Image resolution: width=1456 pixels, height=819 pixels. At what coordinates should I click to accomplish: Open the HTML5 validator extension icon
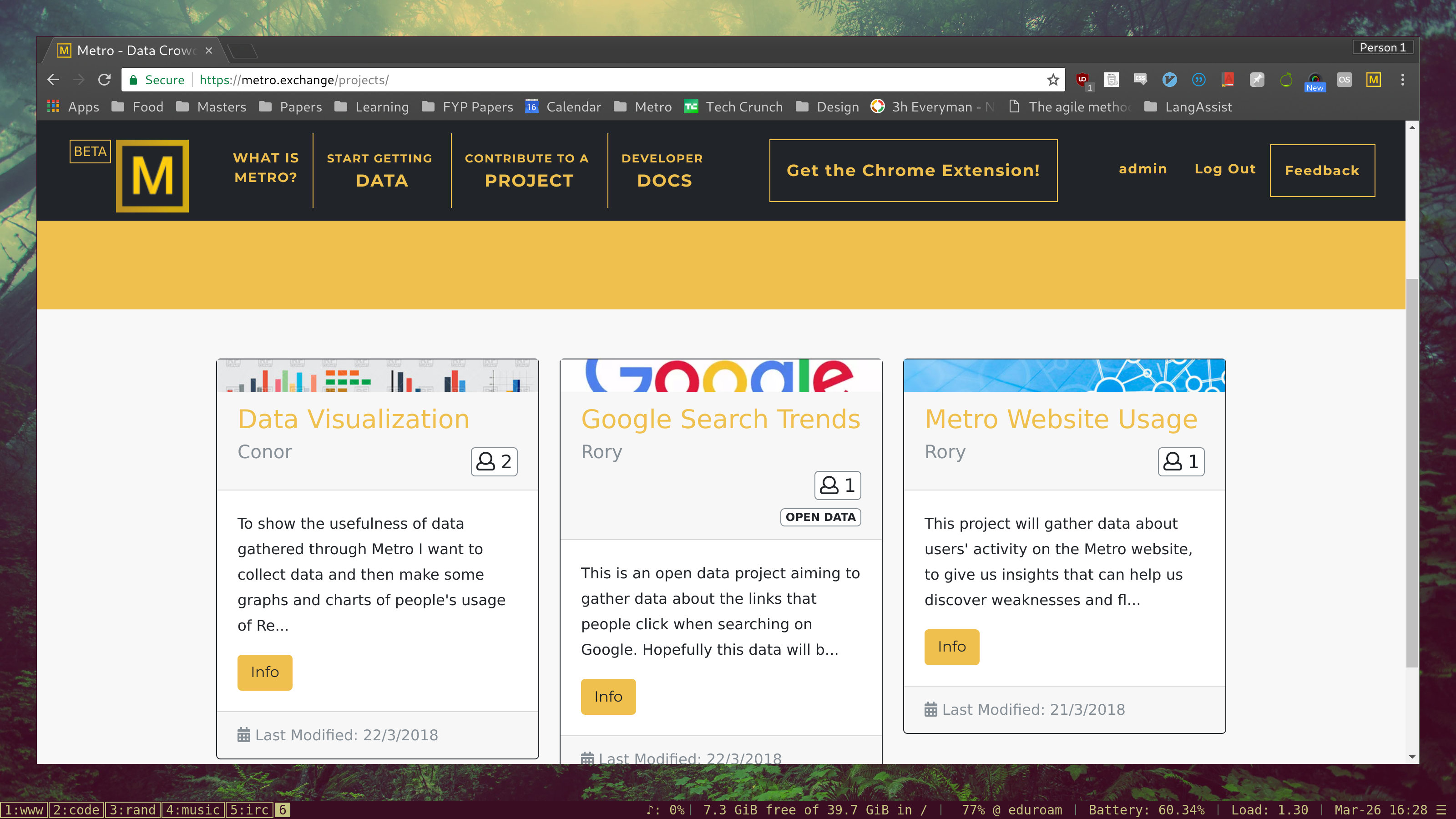pos(1112,80)
